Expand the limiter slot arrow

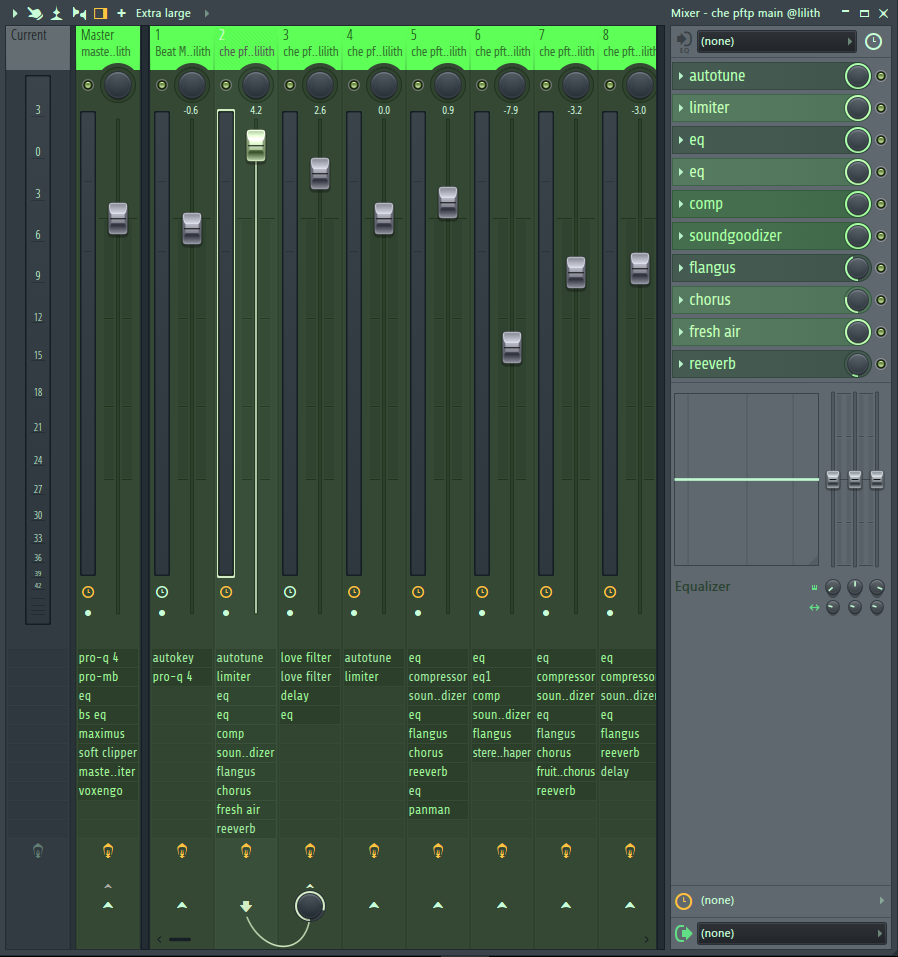[681, 108]
